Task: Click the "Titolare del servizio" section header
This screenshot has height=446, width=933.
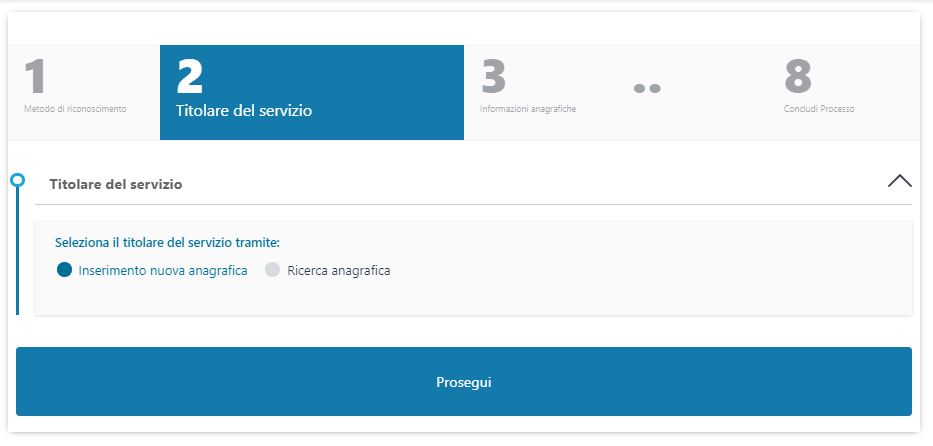Action: tap(115, 185)
